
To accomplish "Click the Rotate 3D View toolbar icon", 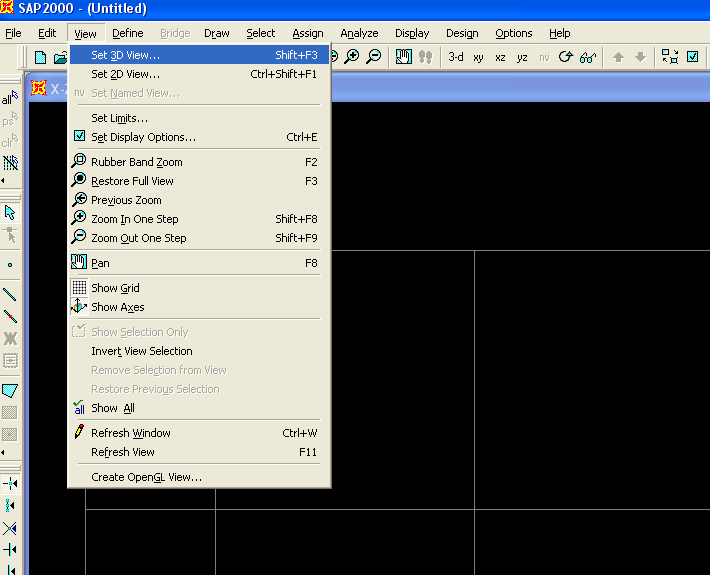I will pyautogui.click(x=566, y=57).
